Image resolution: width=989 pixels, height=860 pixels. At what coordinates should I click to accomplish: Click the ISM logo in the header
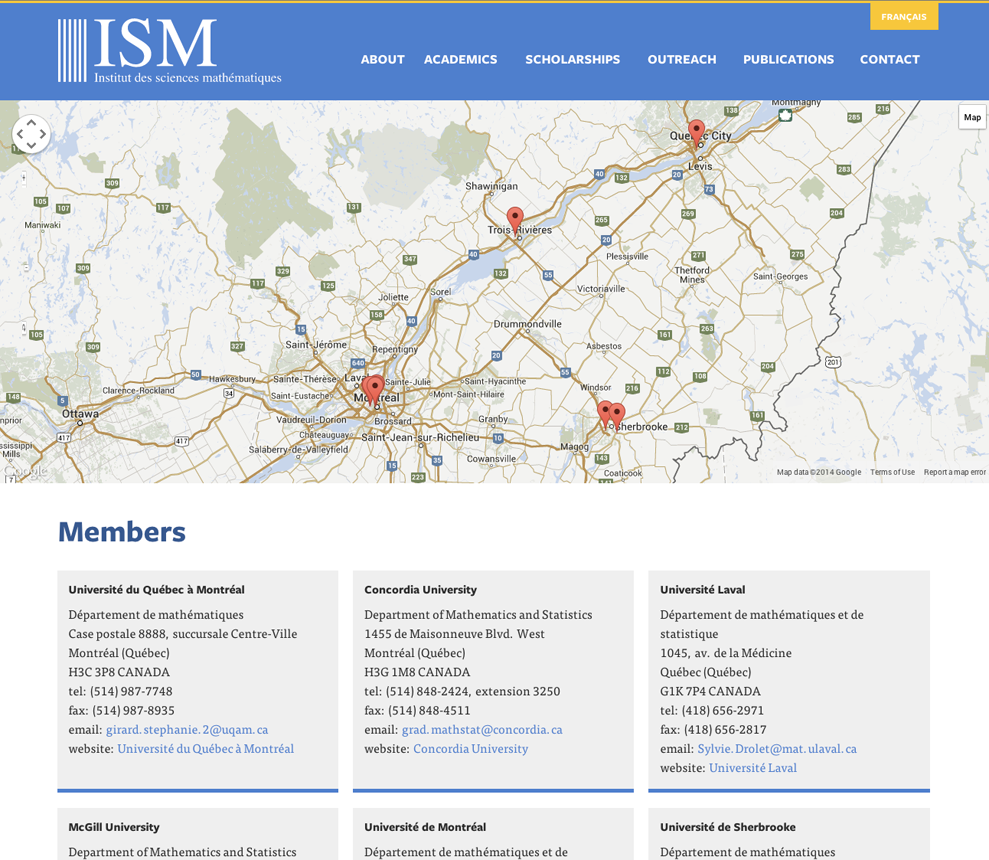170,50
